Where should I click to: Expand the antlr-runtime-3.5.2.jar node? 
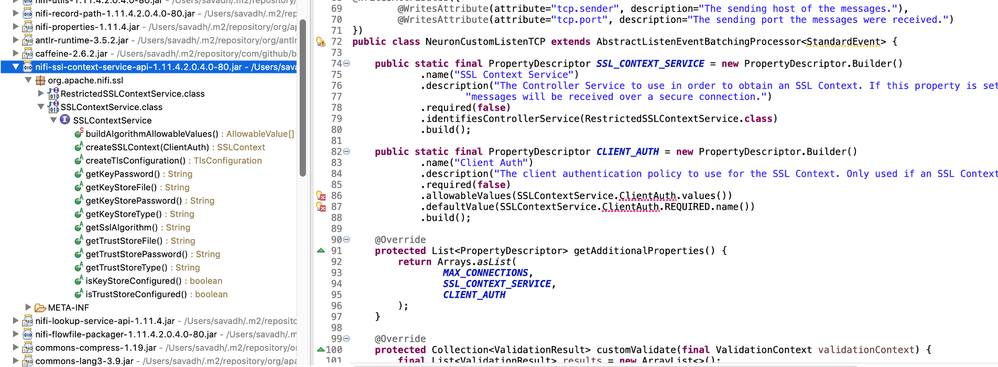click(16, 39)
